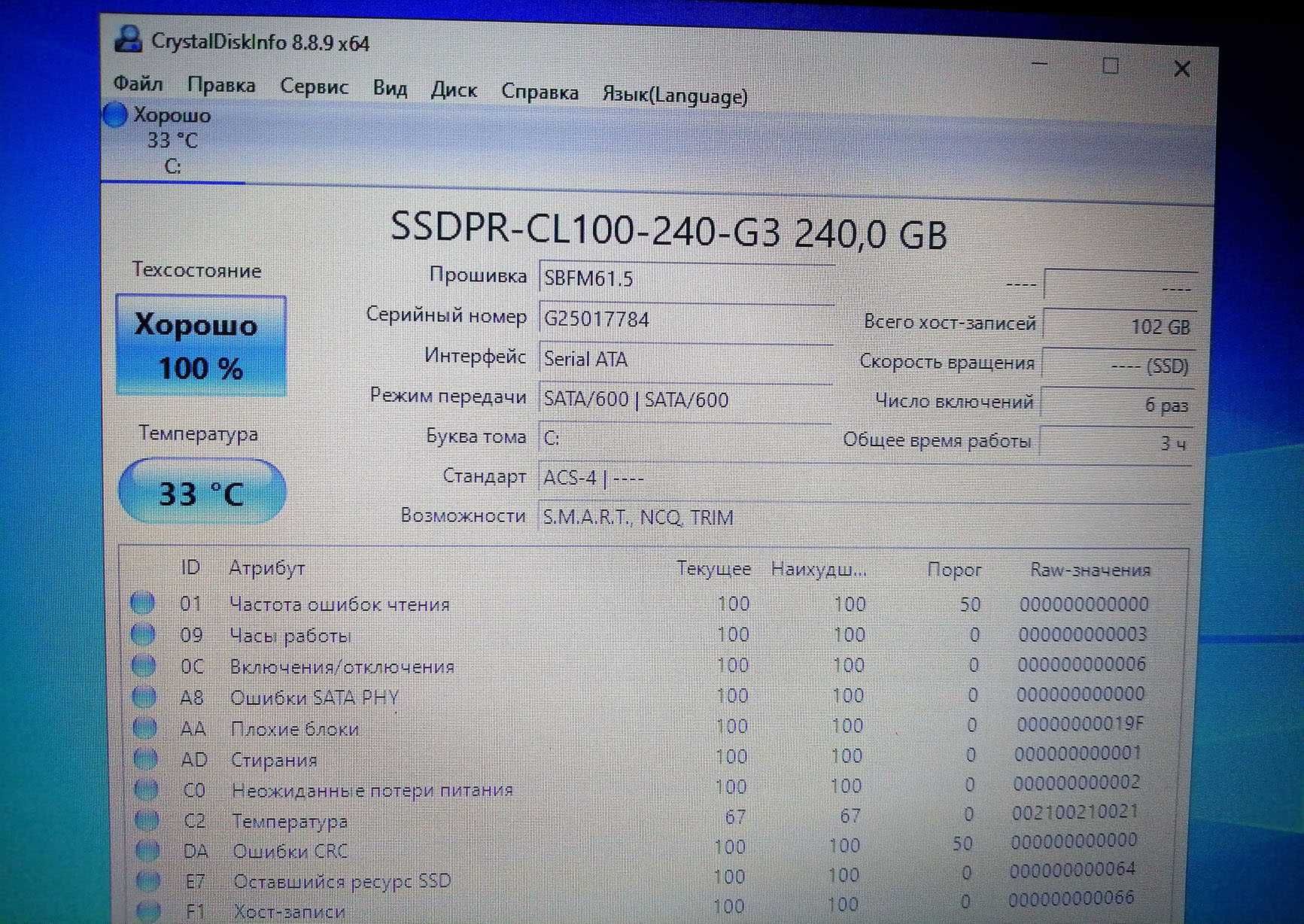Screen dimensions: 1304x924
Task: Click the ID column header
Action: point(190,567)
